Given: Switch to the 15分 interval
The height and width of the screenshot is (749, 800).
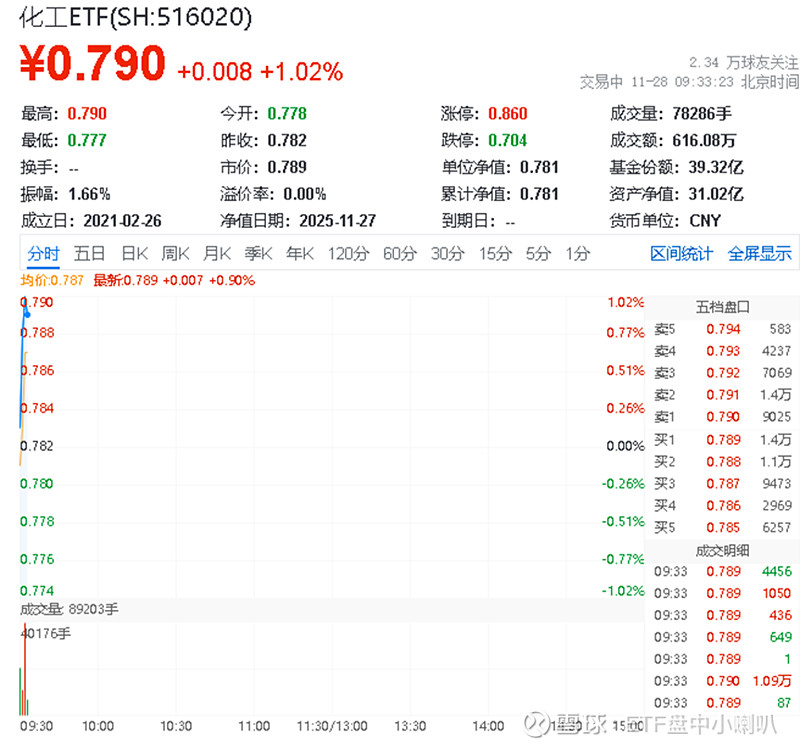Looking at the screenshot, I should coord(494,254).
